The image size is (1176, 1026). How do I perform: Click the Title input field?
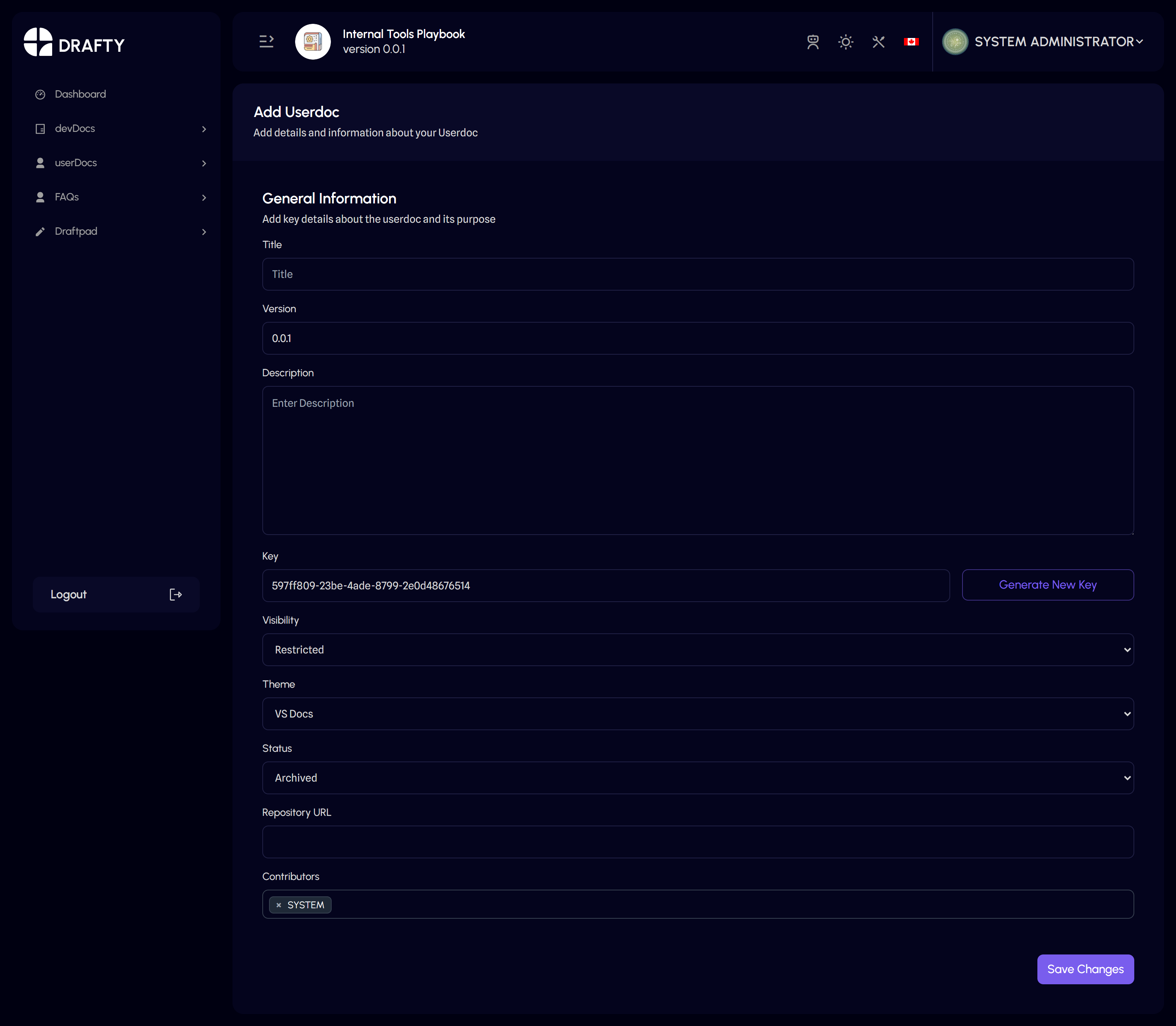697,274
